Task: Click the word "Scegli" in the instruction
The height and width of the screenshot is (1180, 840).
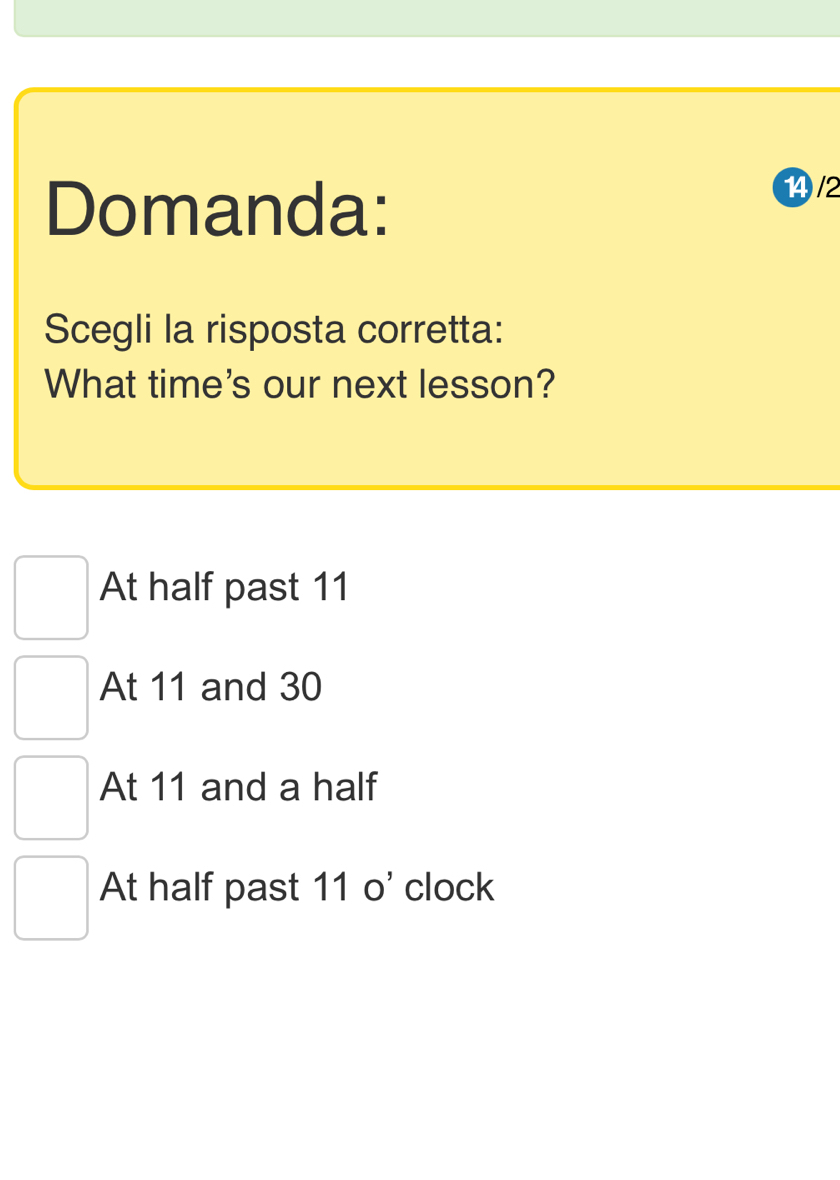Action: click(92, 328)
